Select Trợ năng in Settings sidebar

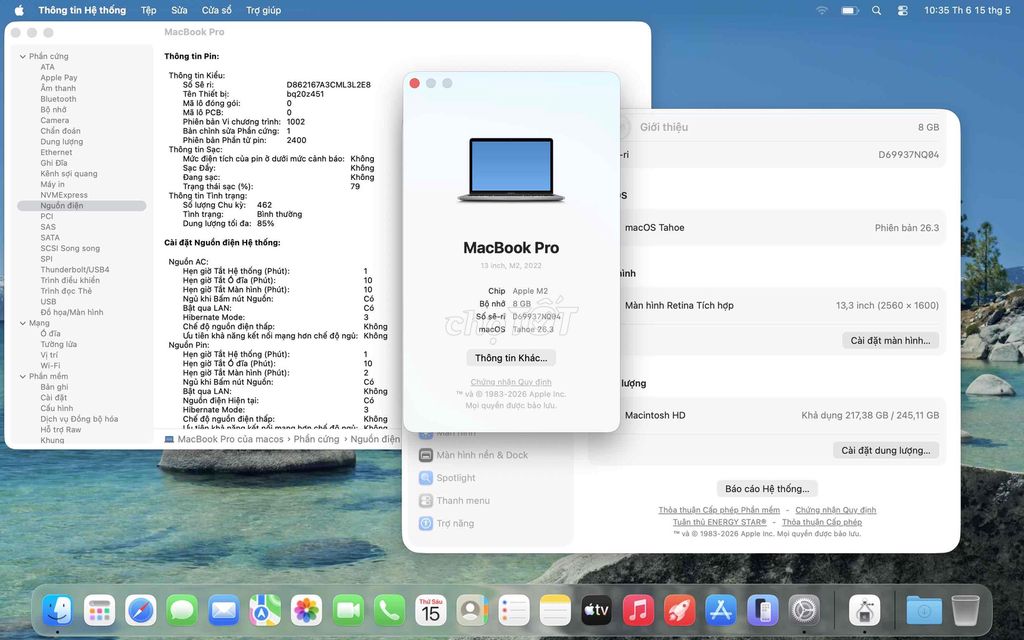coord(455,523)
